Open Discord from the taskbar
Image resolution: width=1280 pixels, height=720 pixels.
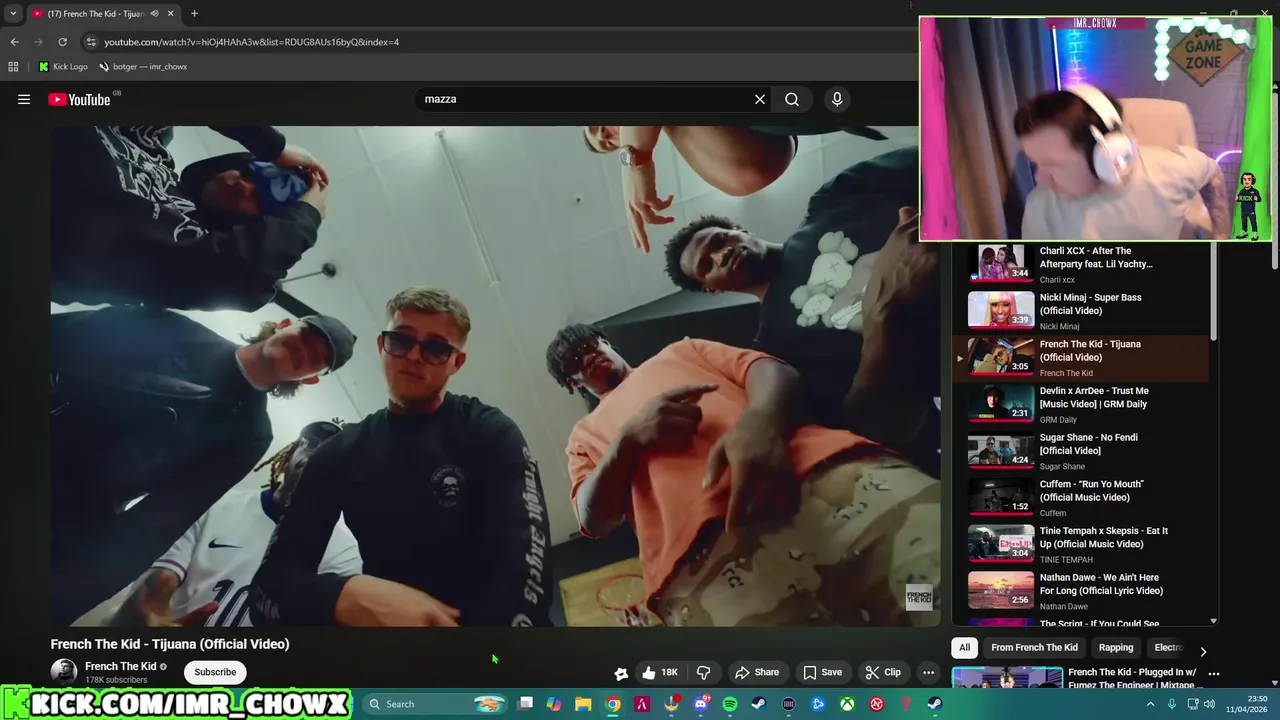tap(701, 704)
